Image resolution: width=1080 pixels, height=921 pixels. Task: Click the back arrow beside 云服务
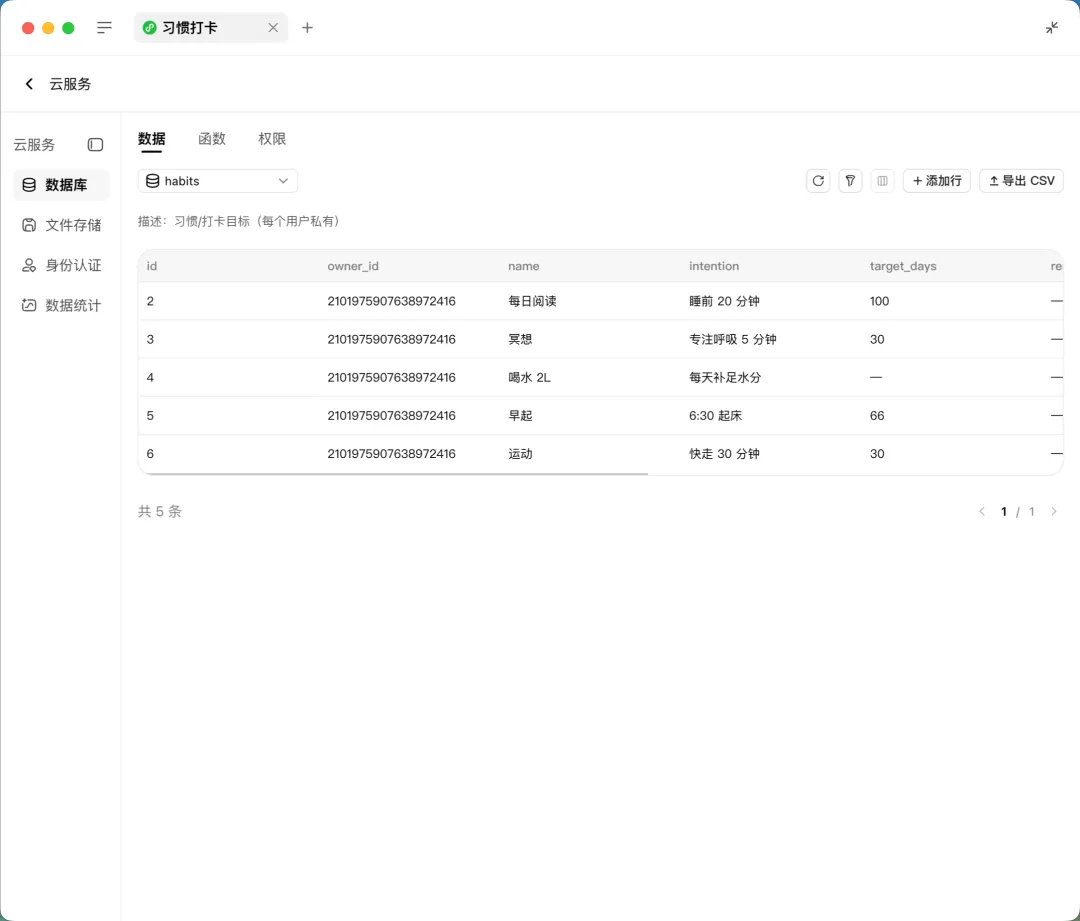tap(29, 84)
